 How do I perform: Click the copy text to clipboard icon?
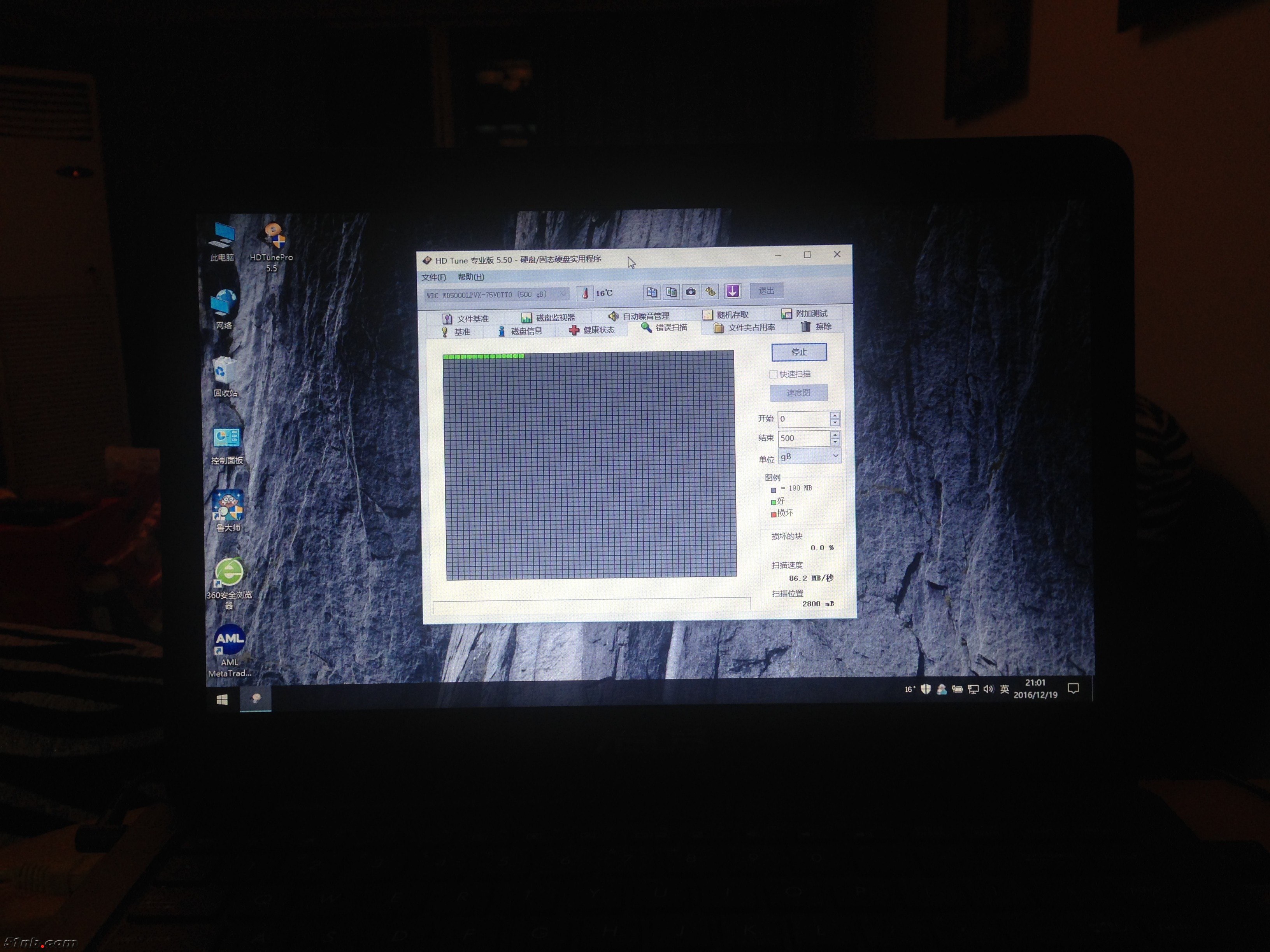point(652,292)
